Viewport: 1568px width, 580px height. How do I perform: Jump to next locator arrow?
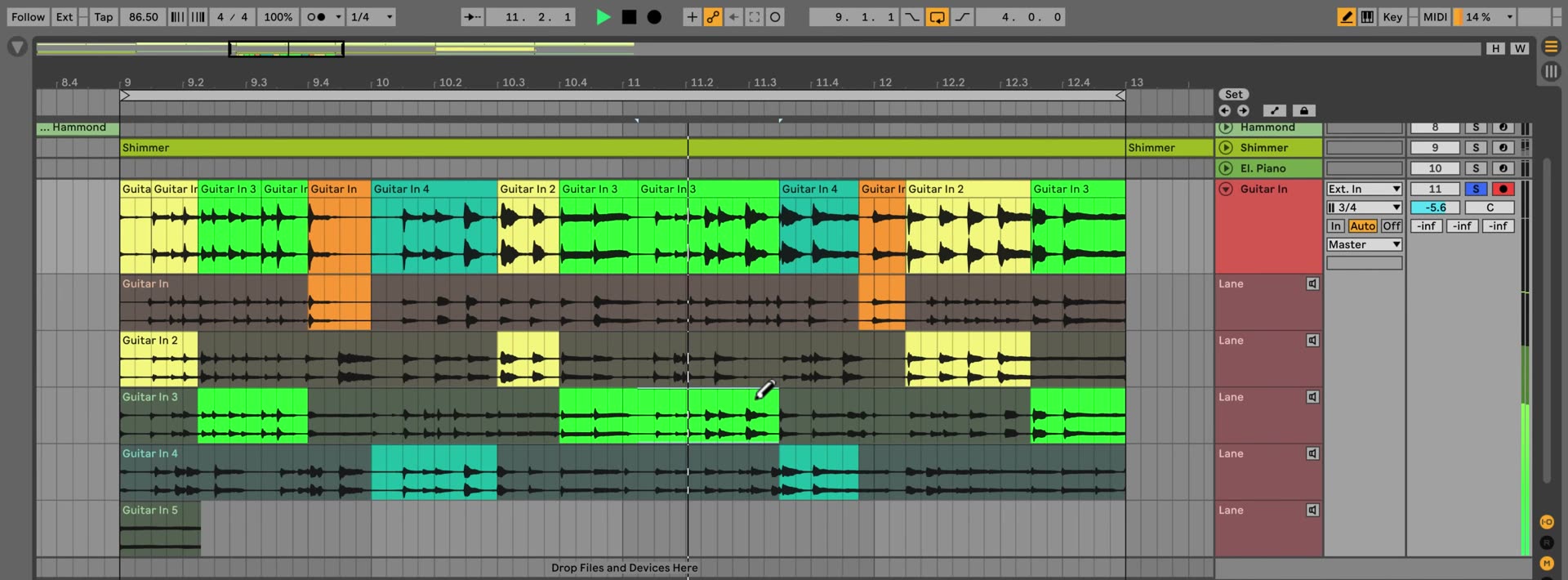(x=1243, y=110)
